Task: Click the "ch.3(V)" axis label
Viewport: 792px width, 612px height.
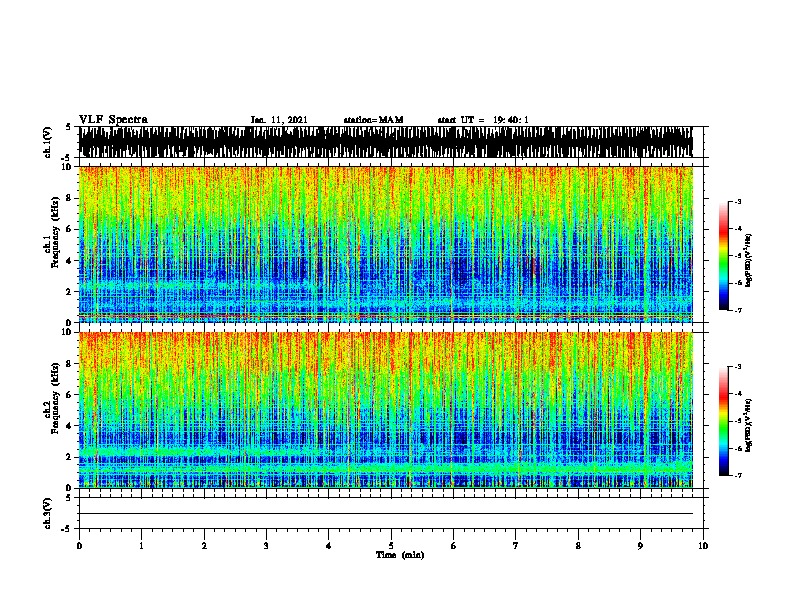Action: point(48,513)
